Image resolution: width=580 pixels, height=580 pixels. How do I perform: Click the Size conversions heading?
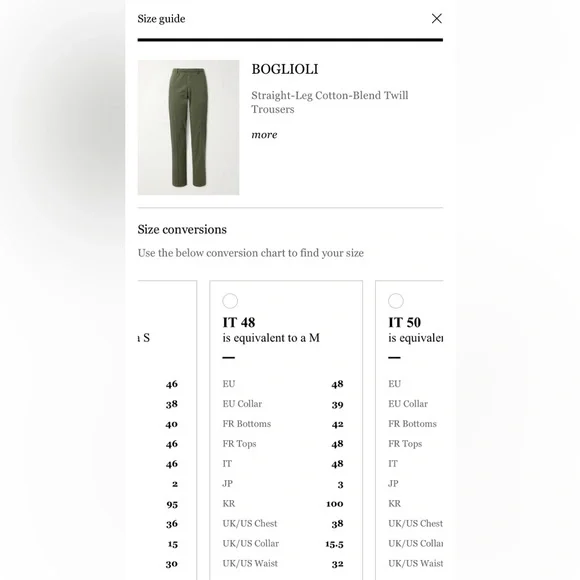click(182, 229)
